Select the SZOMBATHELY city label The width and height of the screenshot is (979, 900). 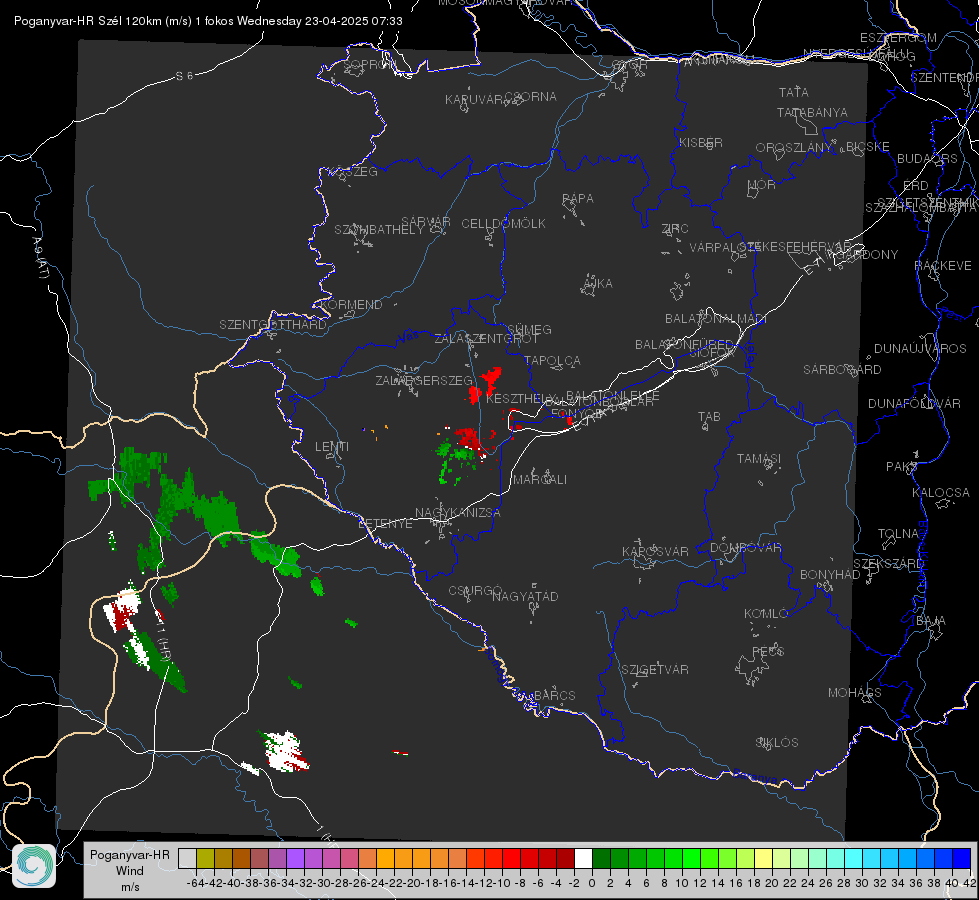pos(378,230)
